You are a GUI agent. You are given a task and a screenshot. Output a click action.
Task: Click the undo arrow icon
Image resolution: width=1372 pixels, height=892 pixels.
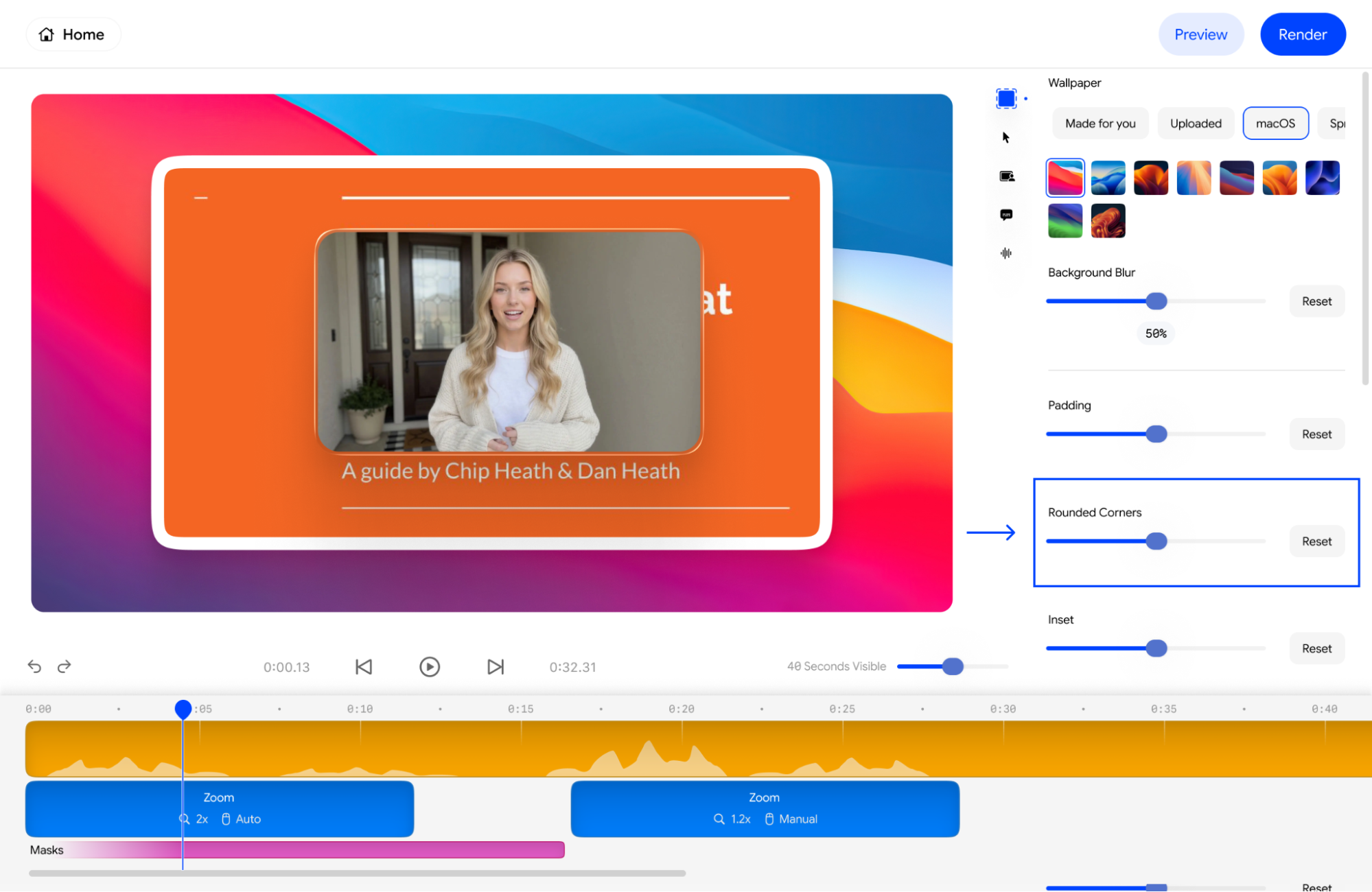coord(34,666)
